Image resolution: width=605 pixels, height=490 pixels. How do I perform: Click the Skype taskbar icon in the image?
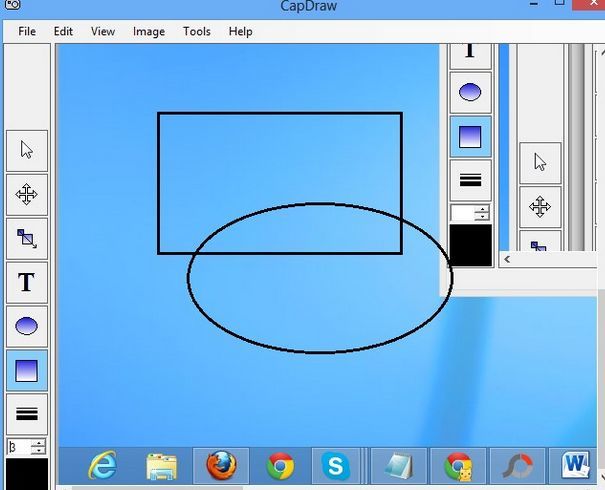pyautogui.click(x=335, y=466)
